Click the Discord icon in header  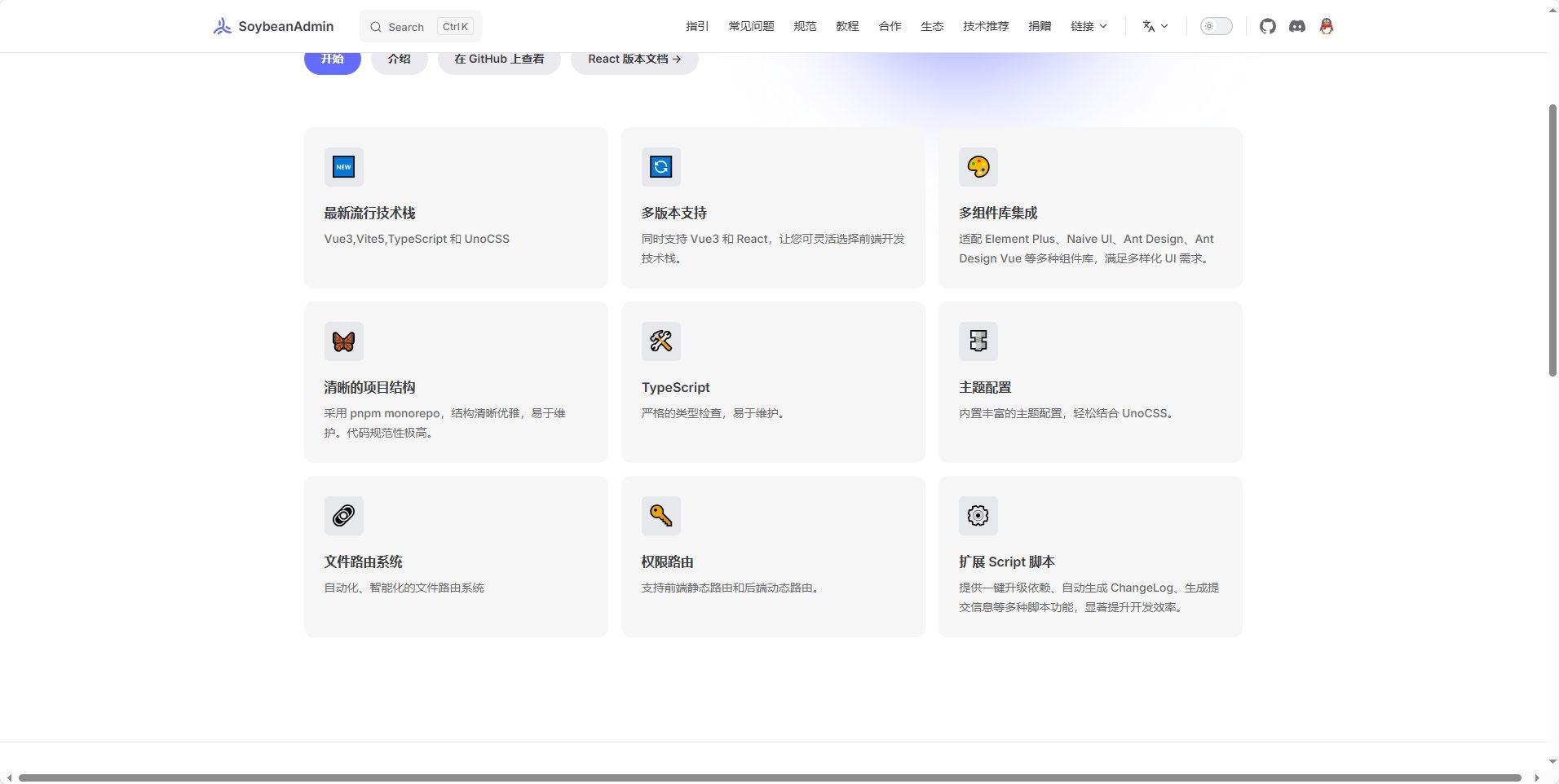click(x=1296, y=26)
